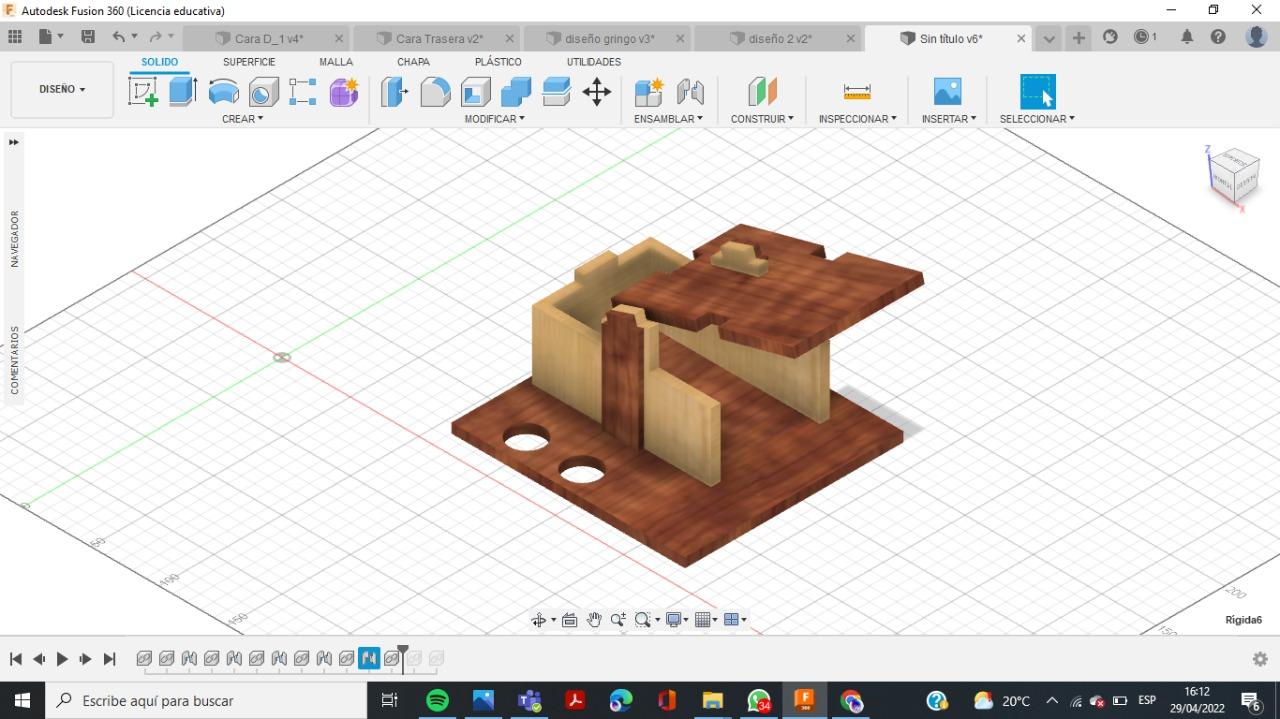The width and height of the screenshot is (1280, 719).
Task: Expand the CREAR dropdown menu
Action: (243, 119)
